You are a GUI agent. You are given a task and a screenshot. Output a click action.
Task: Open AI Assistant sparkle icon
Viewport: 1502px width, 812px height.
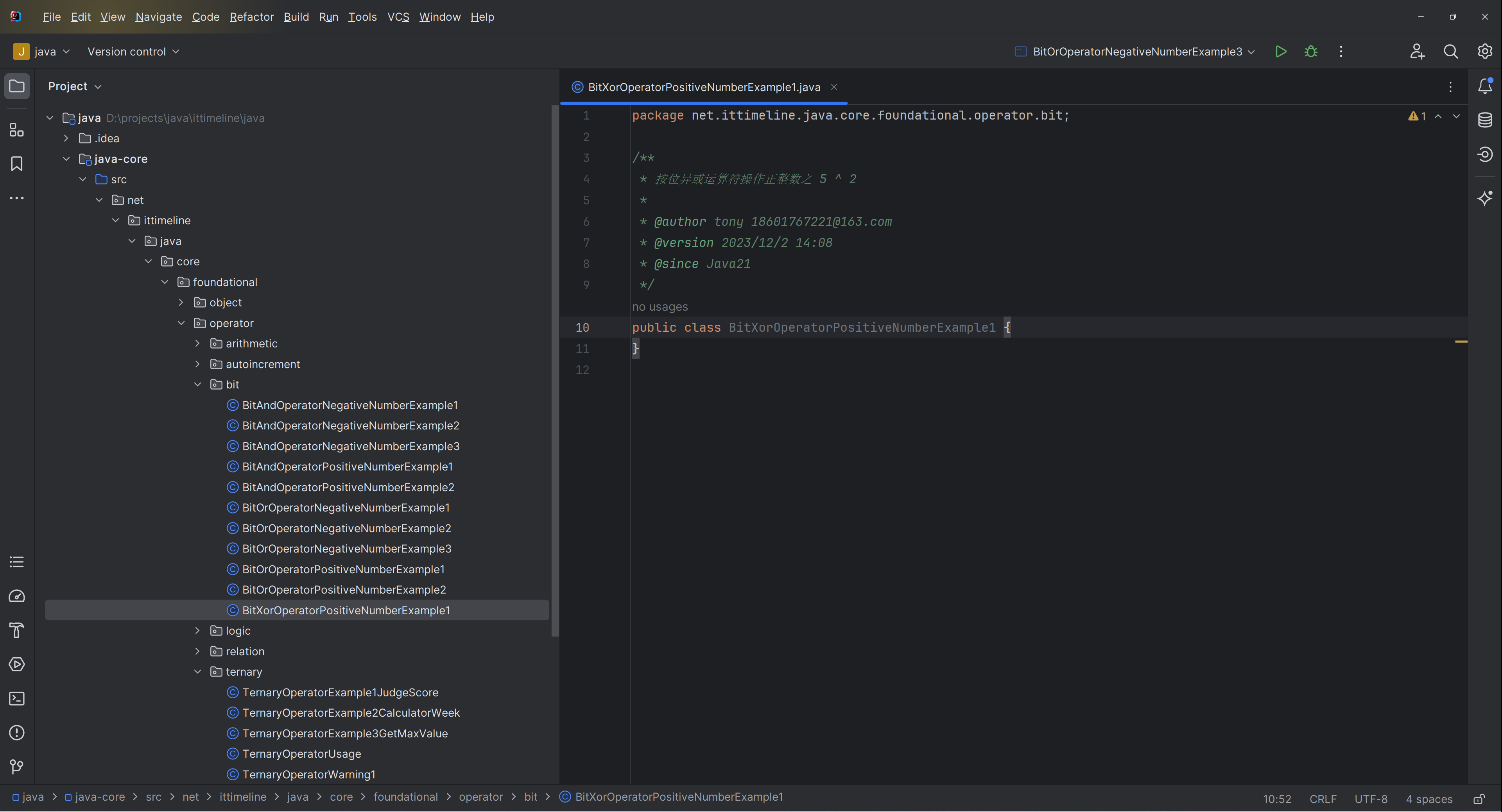coord(1484,198)
